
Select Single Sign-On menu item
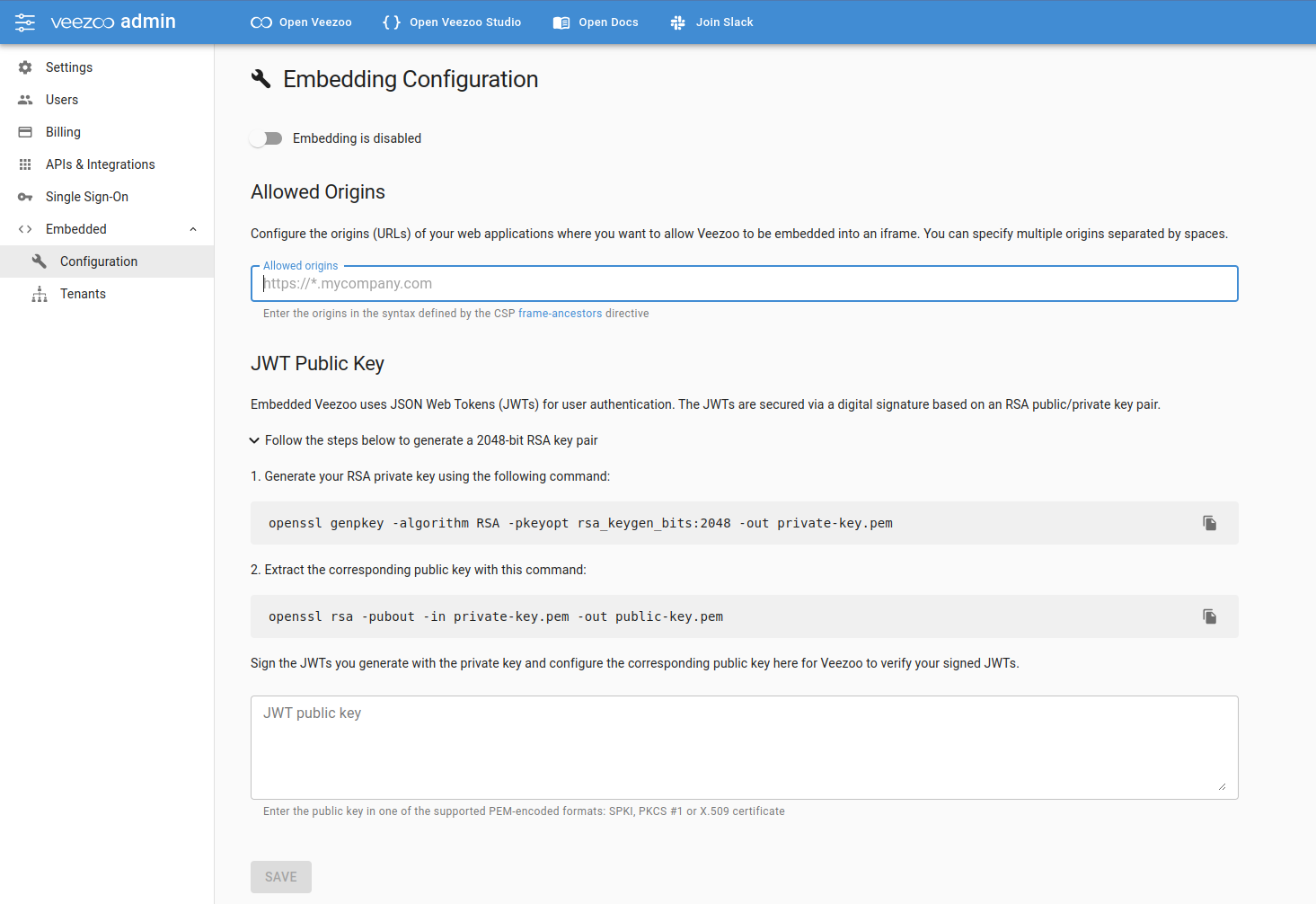pos(107,197)
